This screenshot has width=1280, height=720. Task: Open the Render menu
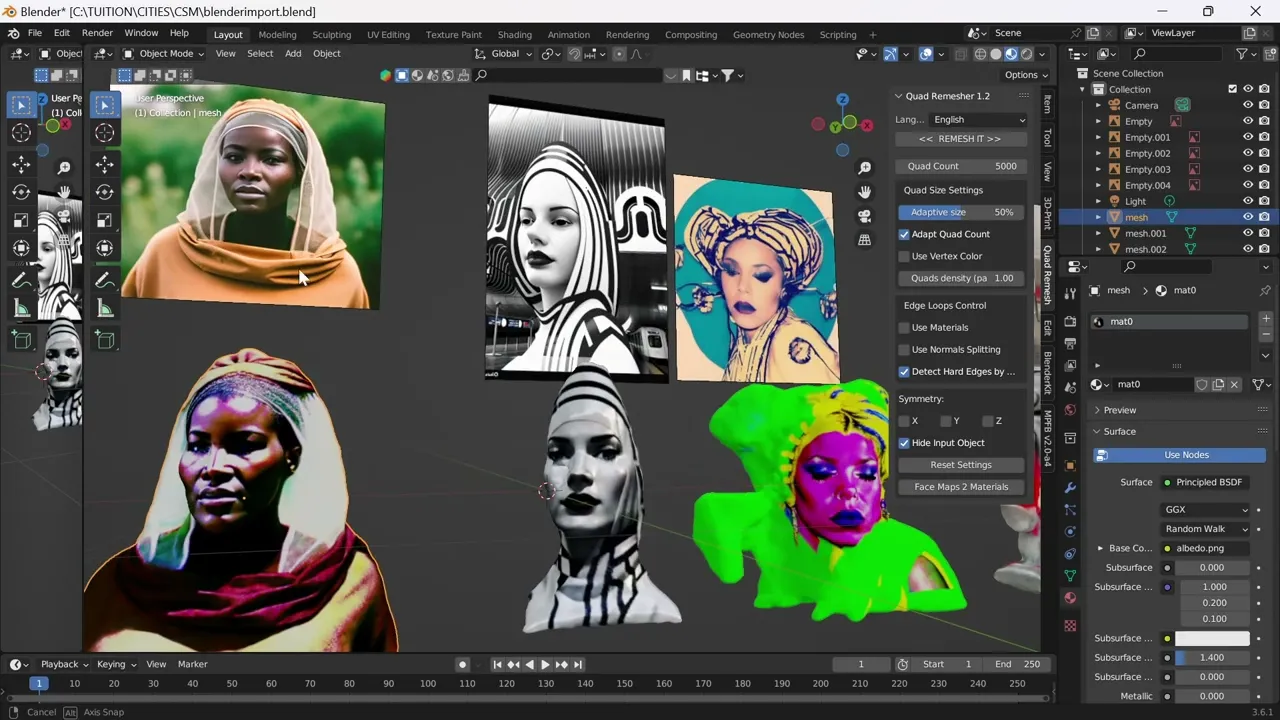pyautogui.click(x=97, y=33)
